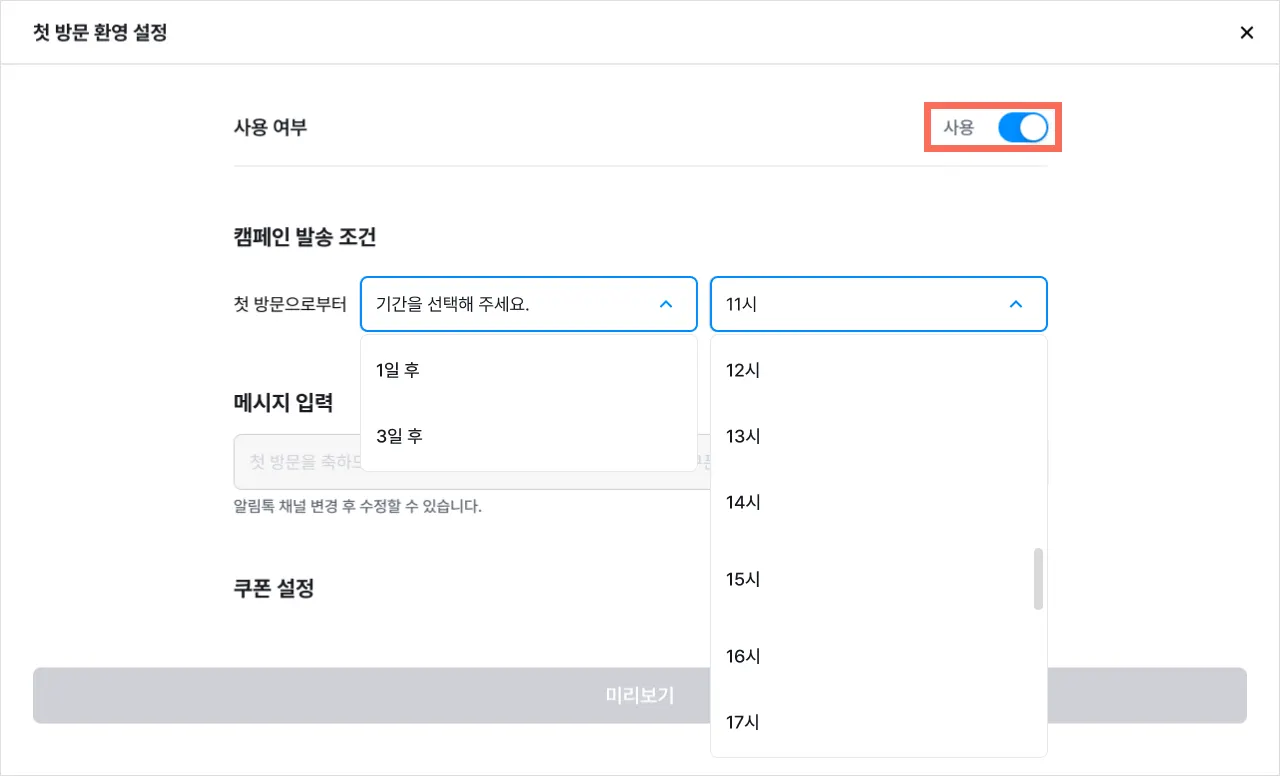
Task: Select 17시 as sending time
Action: (743, 722)
